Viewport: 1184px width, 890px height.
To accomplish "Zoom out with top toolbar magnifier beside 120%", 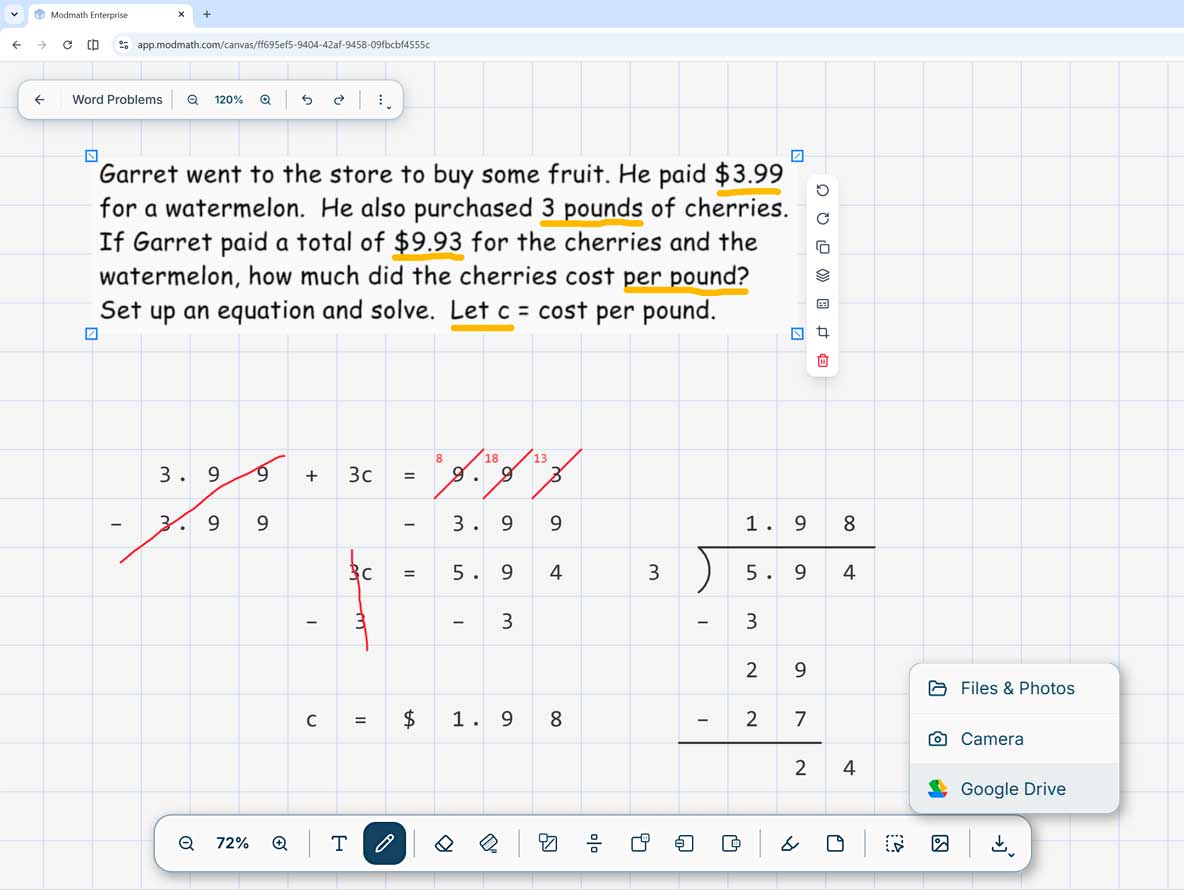I will pyautogui.click(x=193, y=100).
